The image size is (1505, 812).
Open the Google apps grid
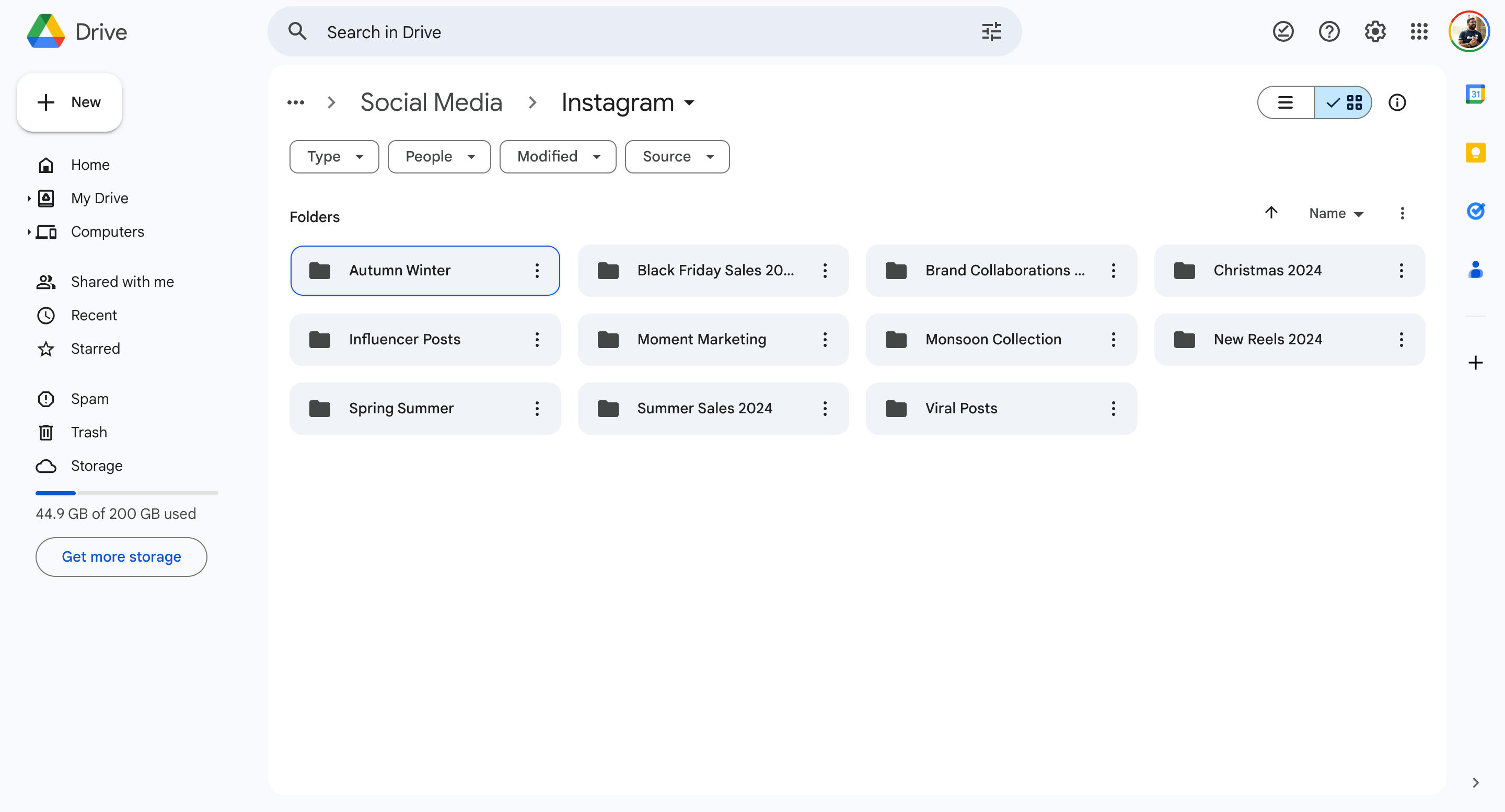coord(1419,31)
